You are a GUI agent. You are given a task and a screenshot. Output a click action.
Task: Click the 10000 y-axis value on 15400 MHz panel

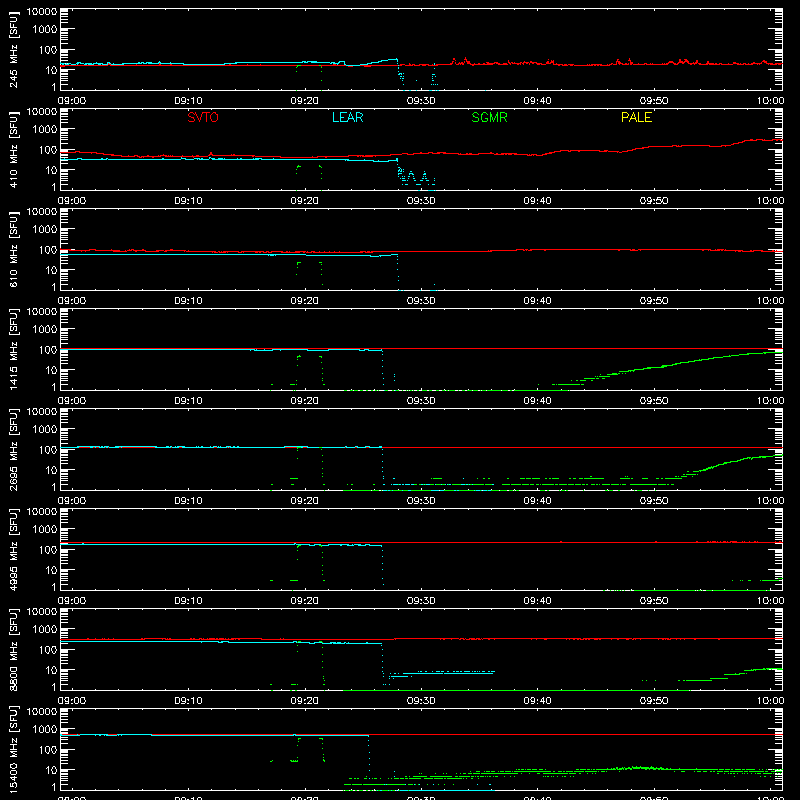pos(42,712)
